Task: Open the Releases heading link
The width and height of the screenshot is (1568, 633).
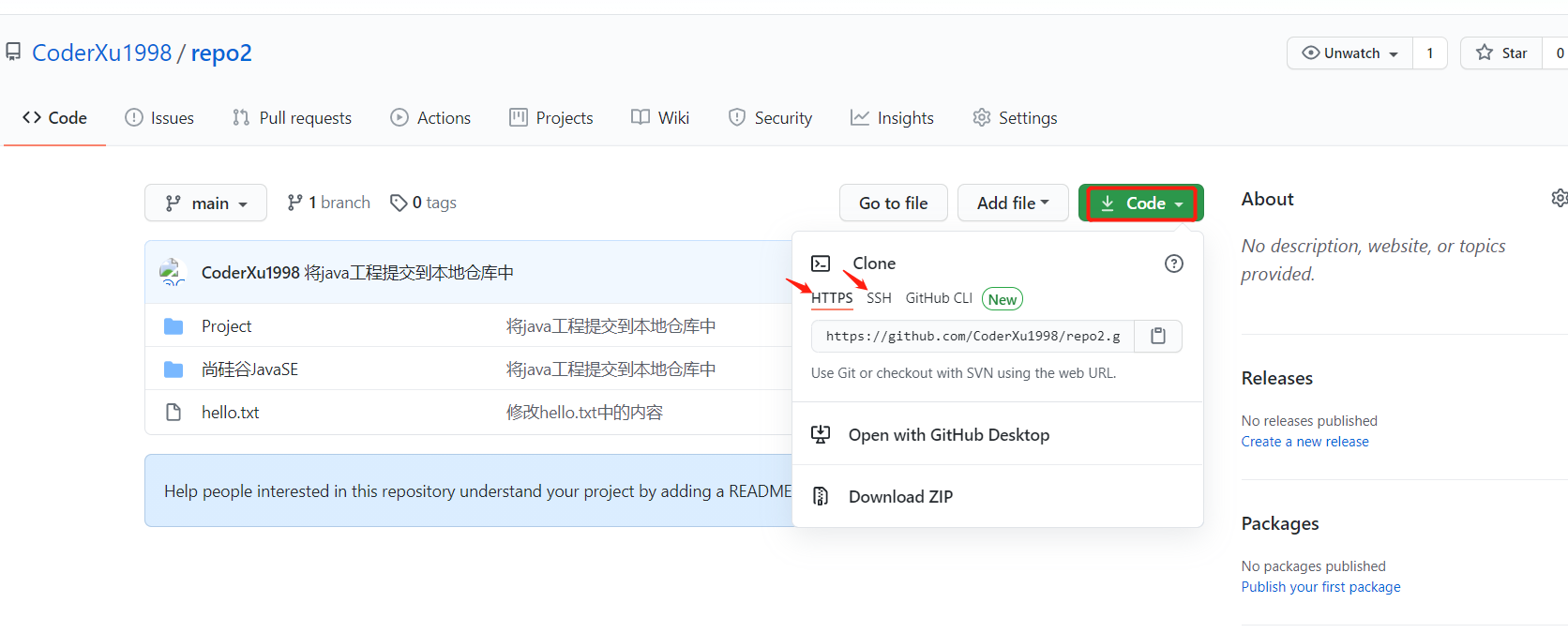Action: (x=1276, y=378)
